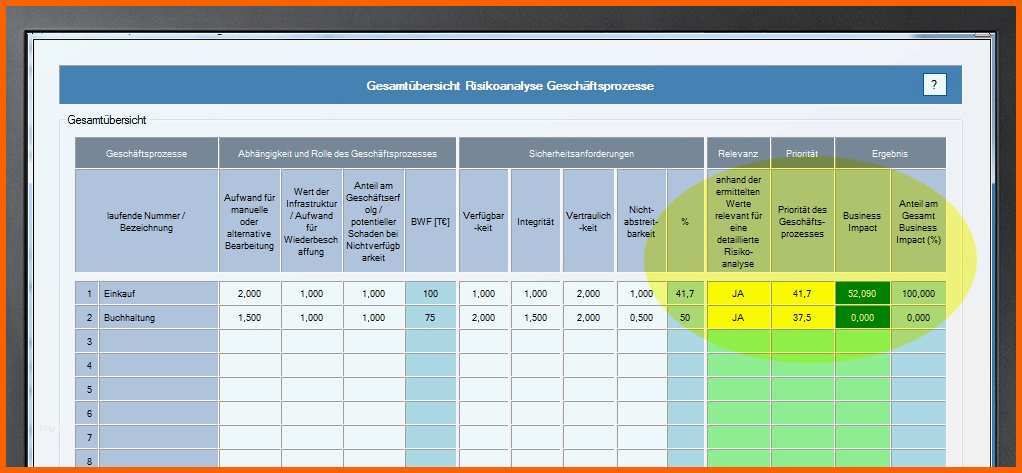
Task: Click the yellow JA cell for Einkauf
Action: tap(738, 293)
